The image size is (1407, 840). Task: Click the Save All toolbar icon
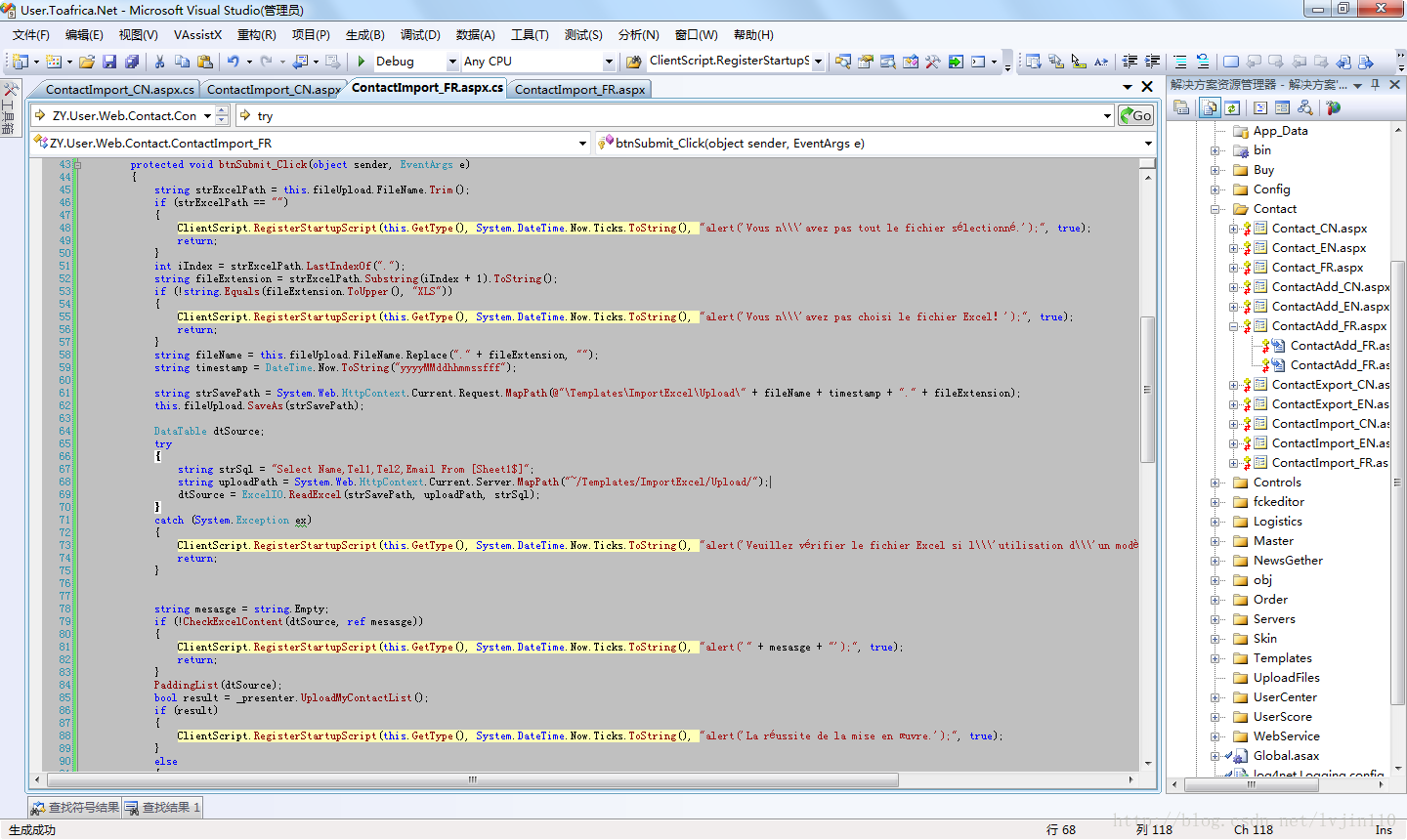click(x=131, y=62)
